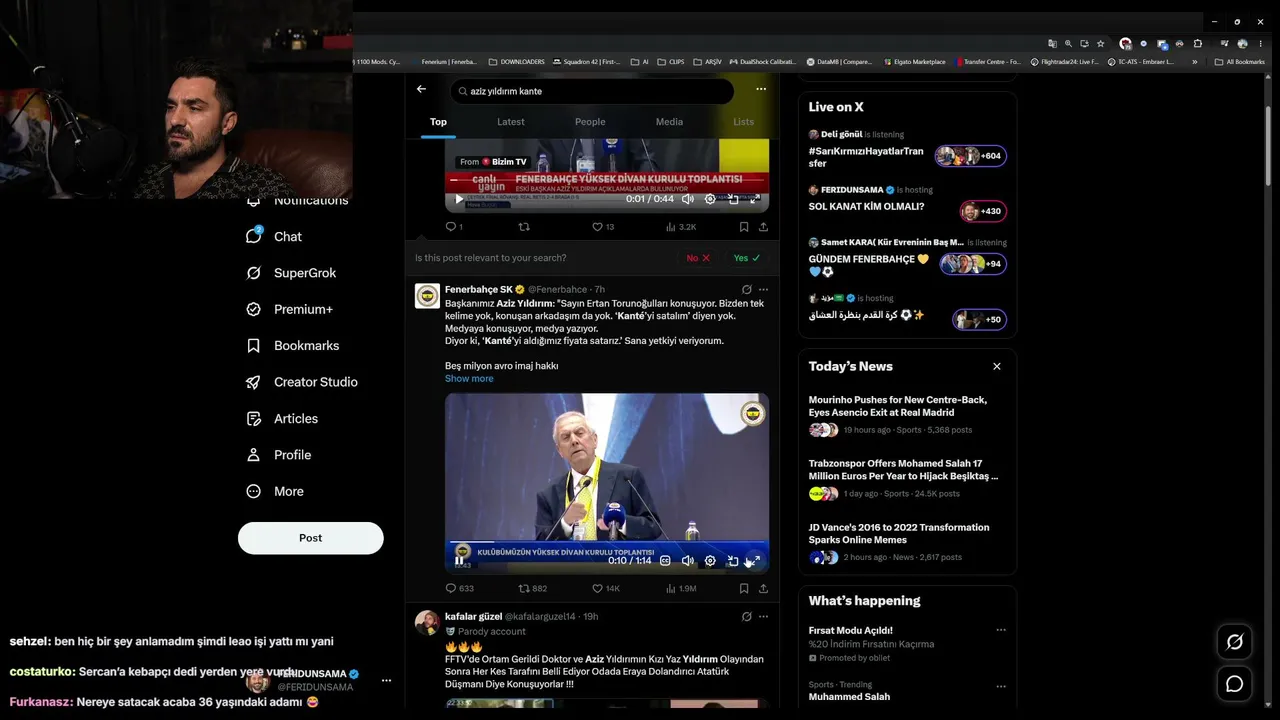Expand post text with Show more

(x=469, y=379)
